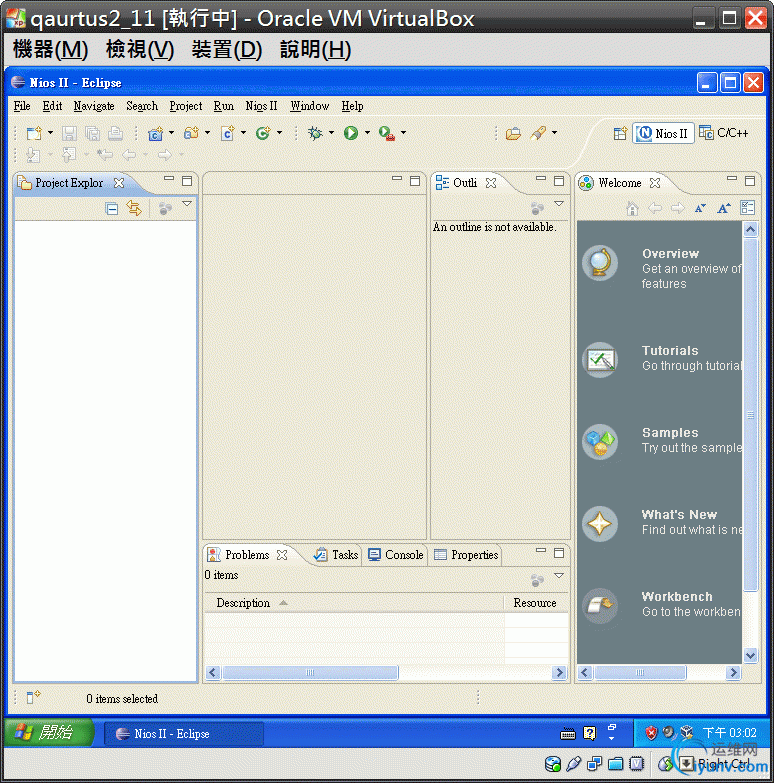Click the Magnify font size icon in Welcome
This screenshot has height=783, width=774.
click(724, 208)
